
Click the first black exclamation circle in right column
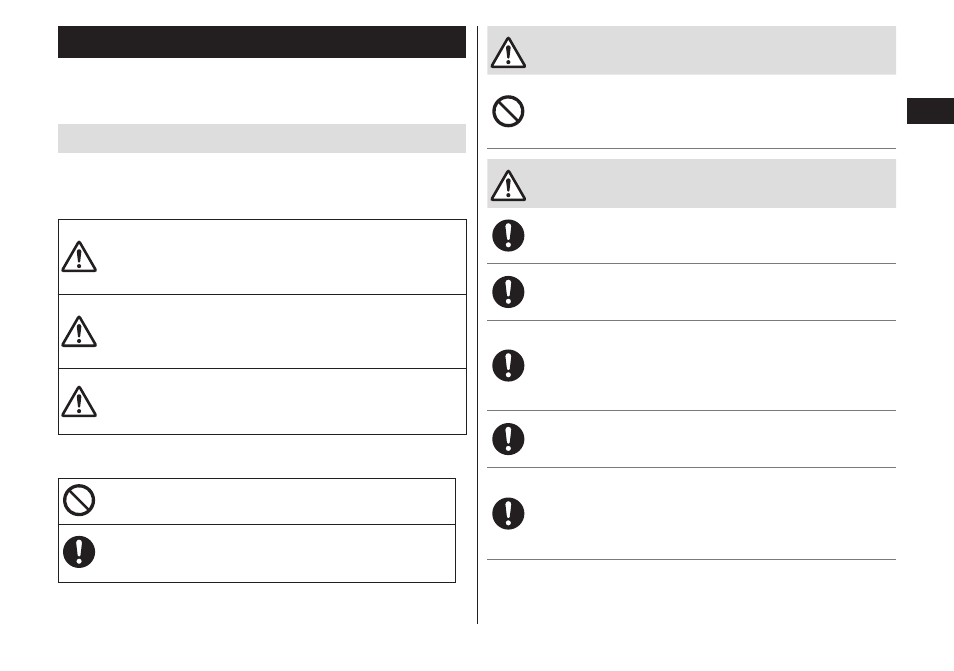pos(508,235)
